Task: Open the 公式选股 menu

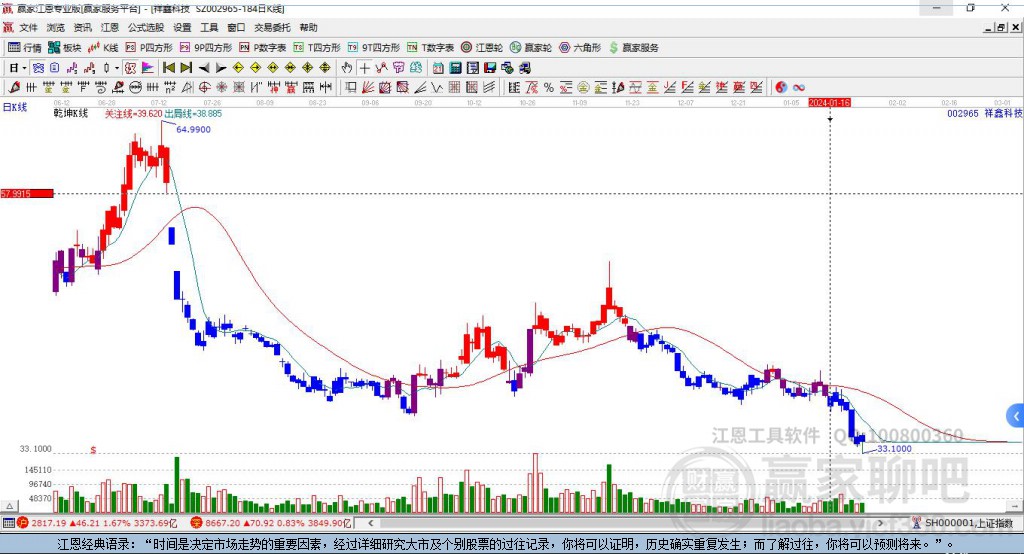Action: point(146,27)
